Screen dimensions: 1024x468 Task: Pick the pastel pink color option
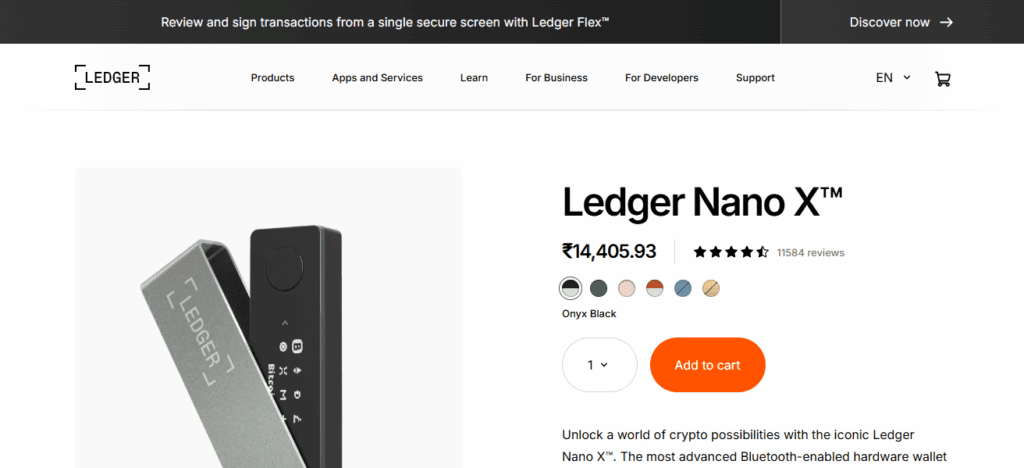(x=627, y=289)
